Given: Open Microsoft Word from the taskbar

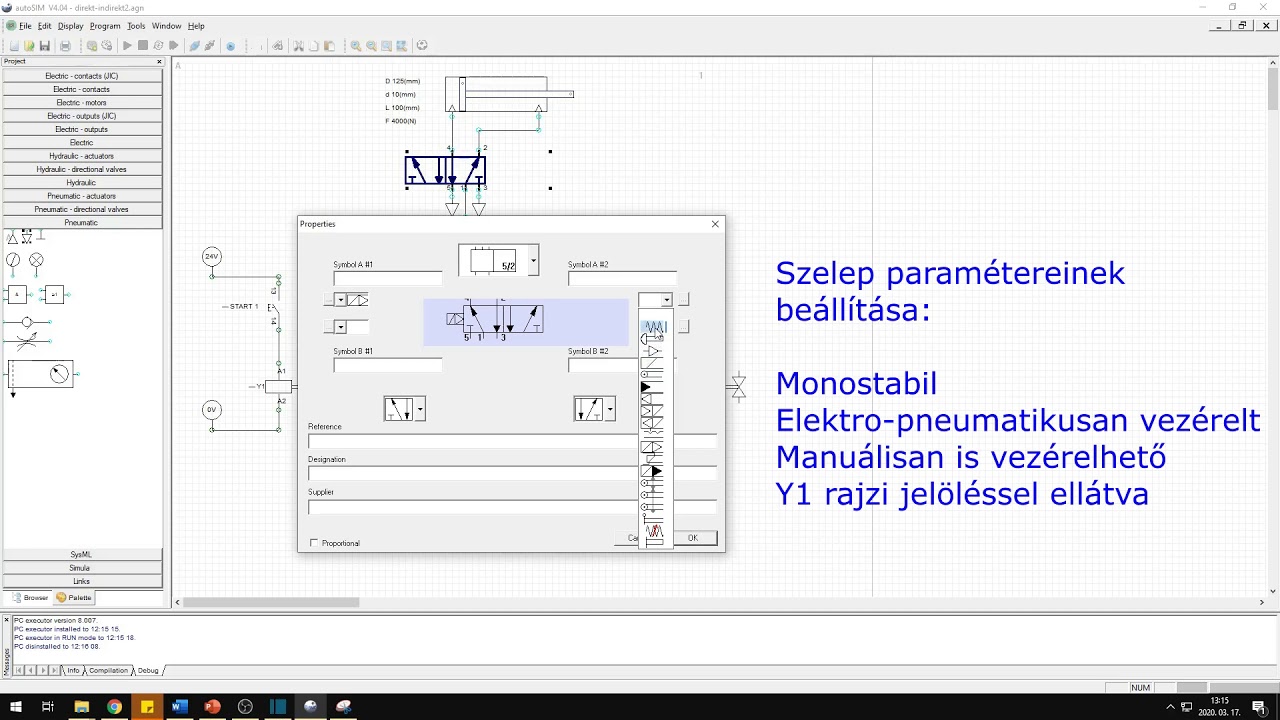Looking at the screenshot, I should coord(179,707).
